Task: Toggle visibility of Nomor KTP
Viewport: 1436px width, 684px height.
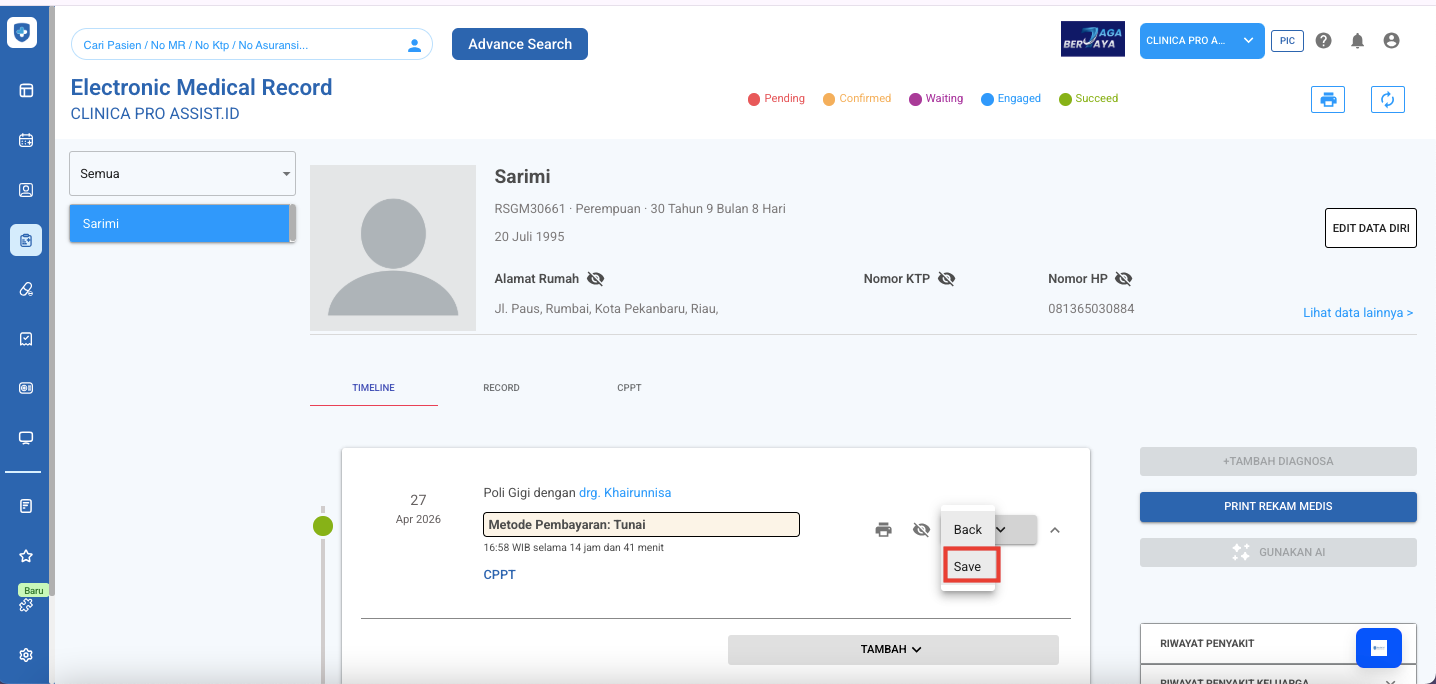Action: 946,279
